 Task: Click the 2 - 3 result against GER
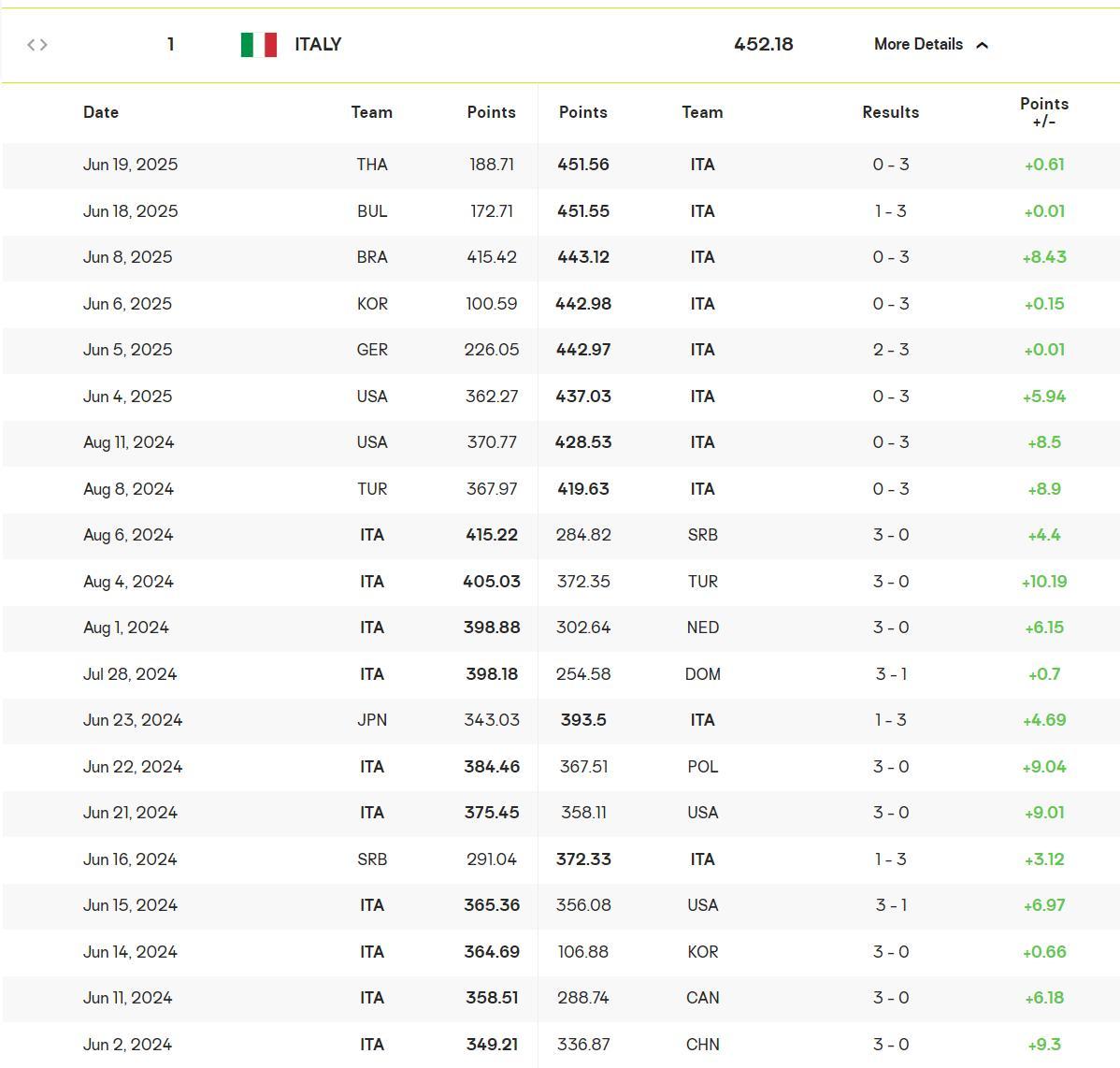pos(890,350)
